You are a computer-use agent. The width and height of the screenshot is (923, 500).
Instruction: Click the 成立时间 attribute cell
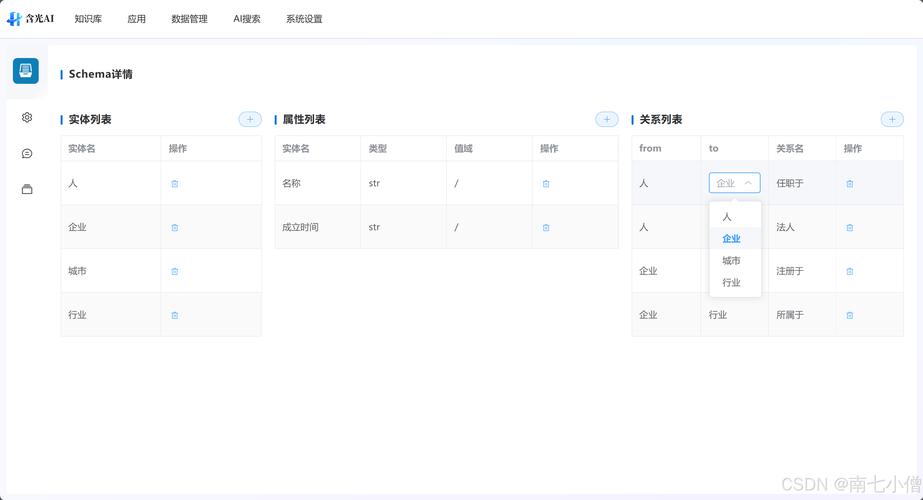(300, 227)
